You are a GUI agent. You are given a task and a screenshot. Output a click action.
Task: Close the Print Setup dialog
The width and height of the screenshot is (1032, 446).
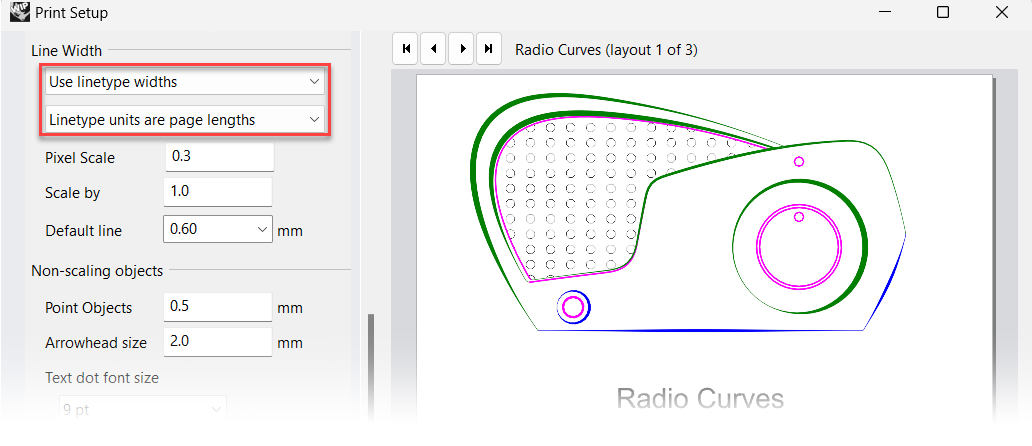[x=1001, y=13]
